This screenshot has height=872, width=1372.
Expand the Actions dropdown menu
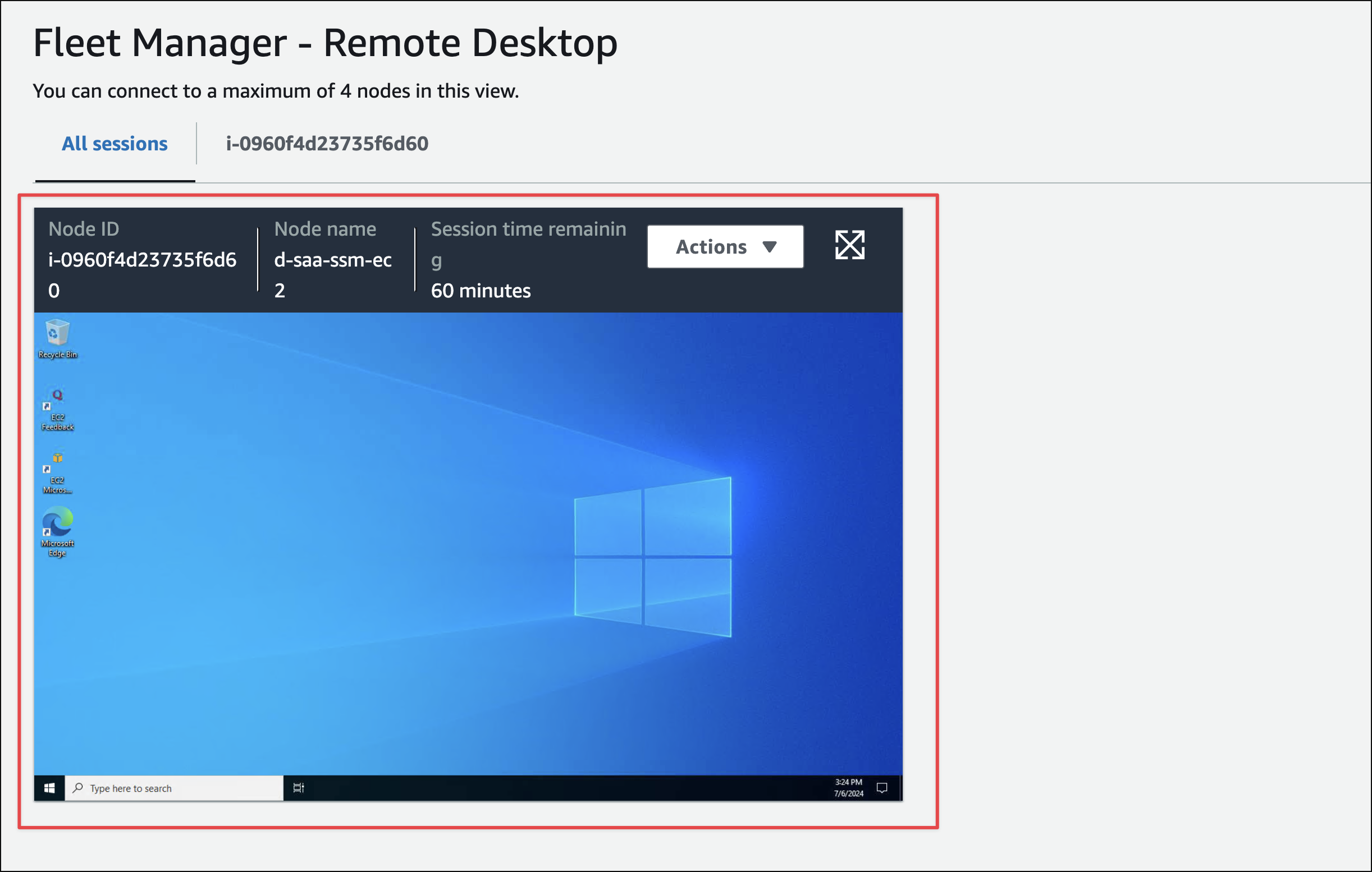point(725,247)
